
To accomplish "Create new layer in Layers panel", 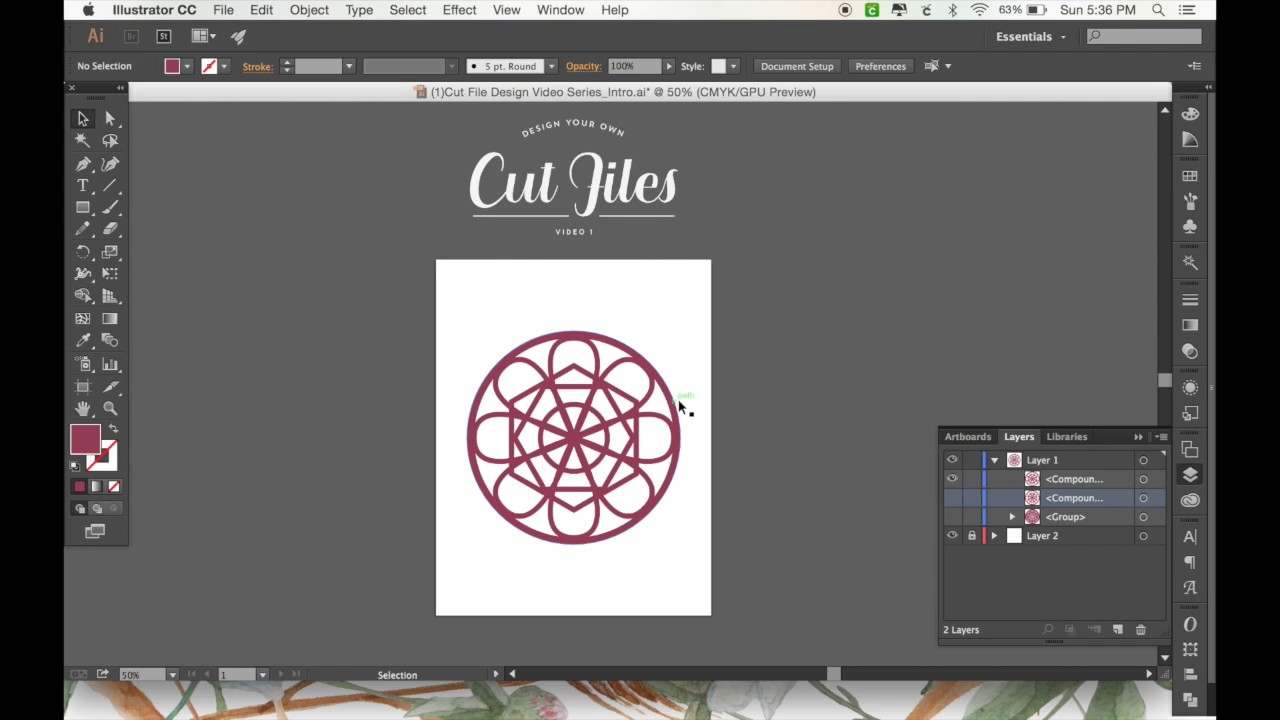I will (1117, 630).
